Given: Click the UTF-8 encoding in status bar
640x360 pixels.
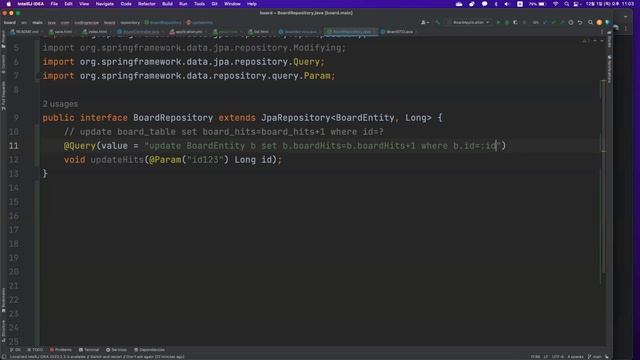Looking at the screenshot, I should [558, 357].
